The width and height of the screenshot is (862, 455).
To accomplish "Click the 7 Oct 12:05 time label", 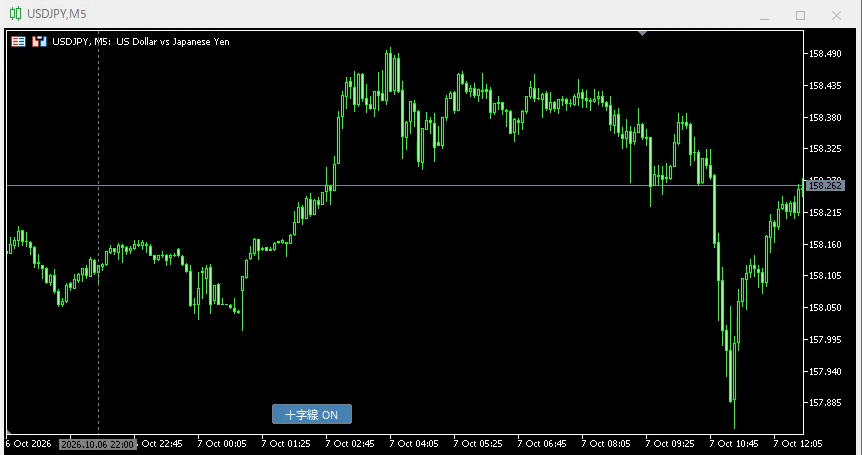I will click(798, 443).
